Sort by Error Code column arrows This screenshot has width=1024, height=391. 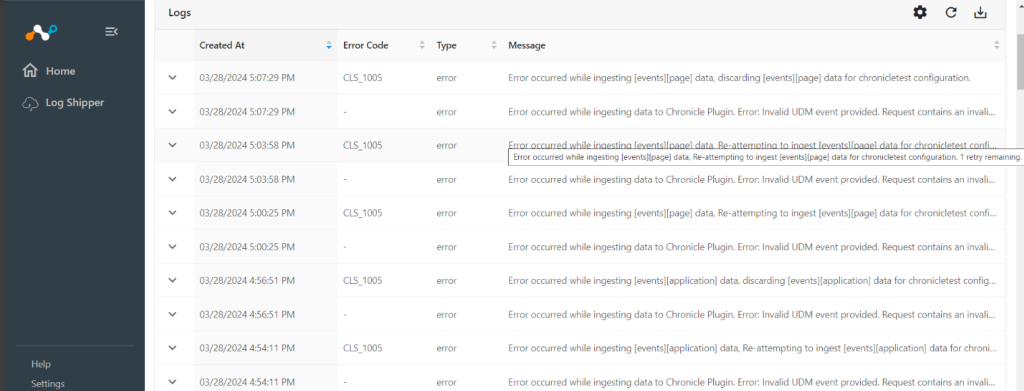tap(422, 46)
